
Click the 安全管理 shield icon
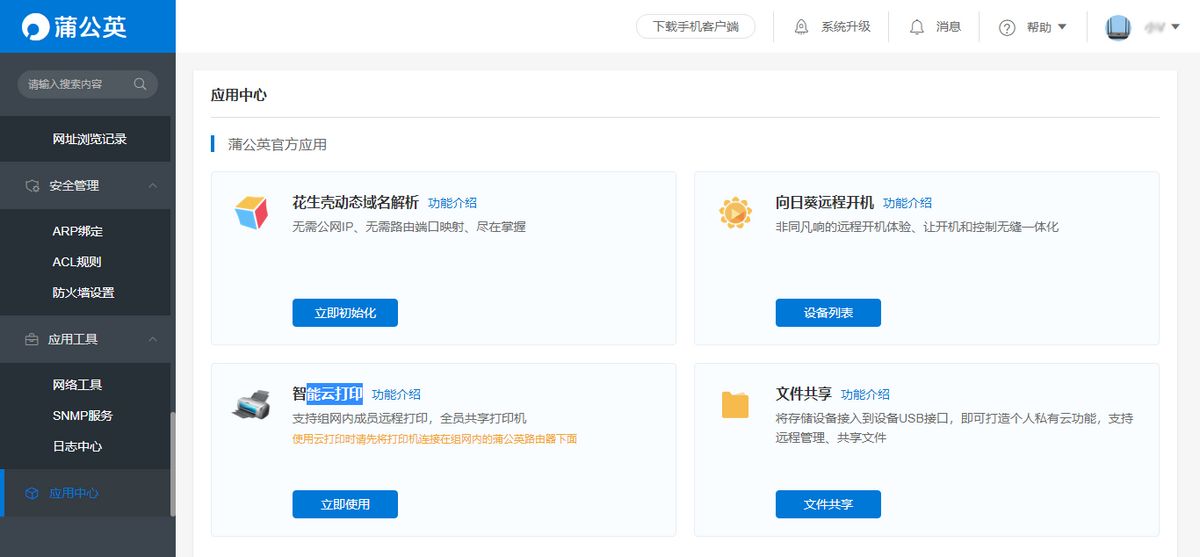(31, 185)
